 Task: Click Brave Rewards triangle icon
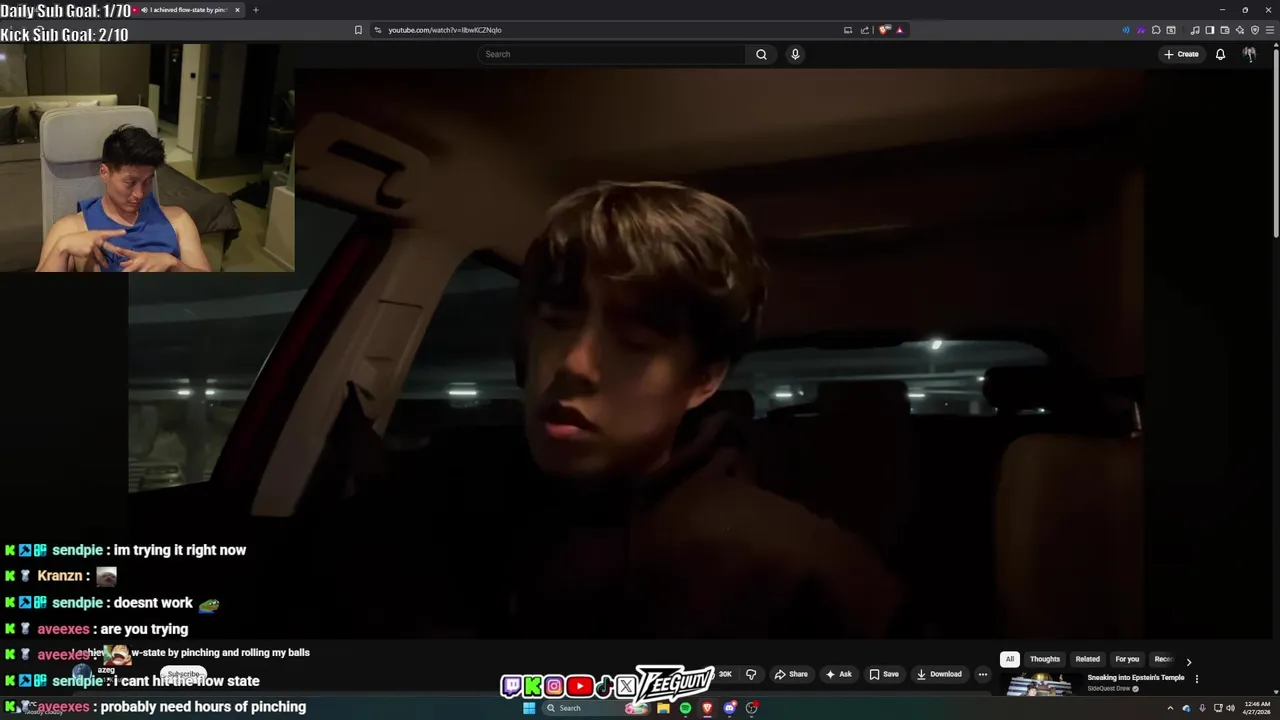click(x=899, y=30)
